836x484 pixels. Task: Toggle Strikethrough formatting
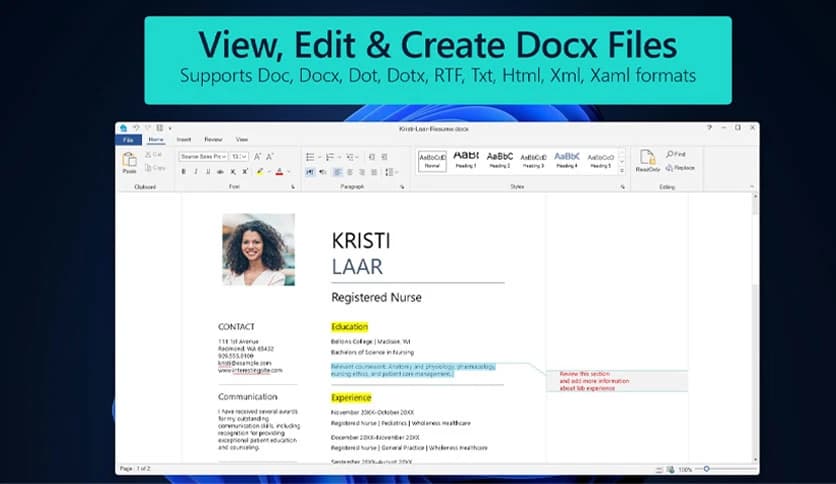click(x=220, y=172)
